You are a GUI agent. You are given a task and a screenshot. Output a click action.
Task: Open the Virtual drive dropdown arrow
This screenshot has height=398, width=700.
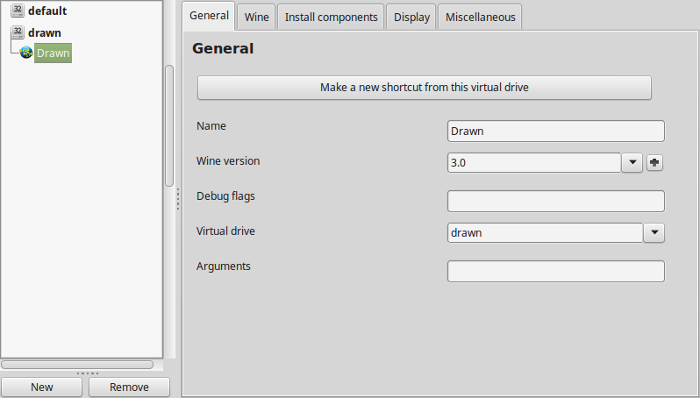654,232
